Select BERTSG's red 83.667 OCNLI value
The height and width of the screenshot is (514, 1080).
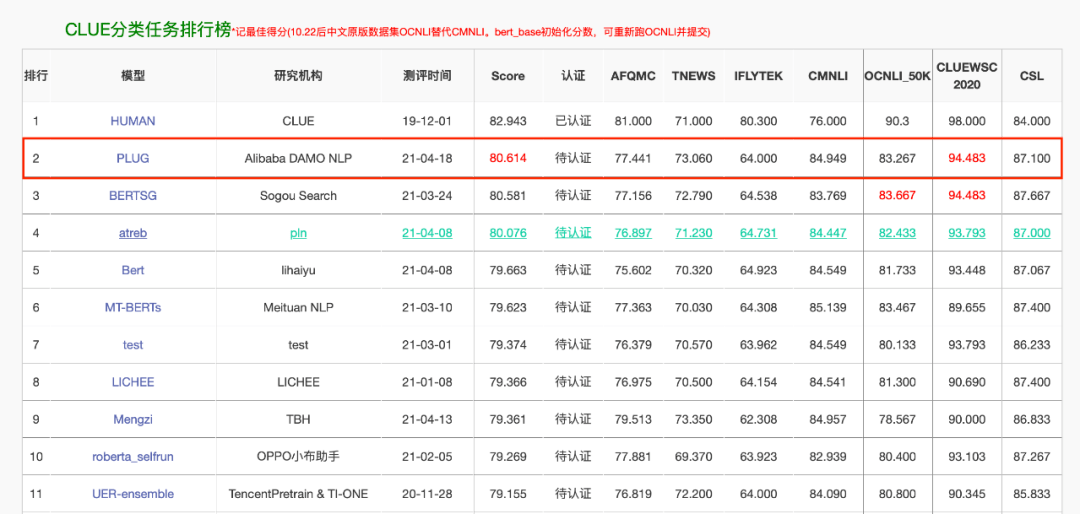[x=897, y=195]
